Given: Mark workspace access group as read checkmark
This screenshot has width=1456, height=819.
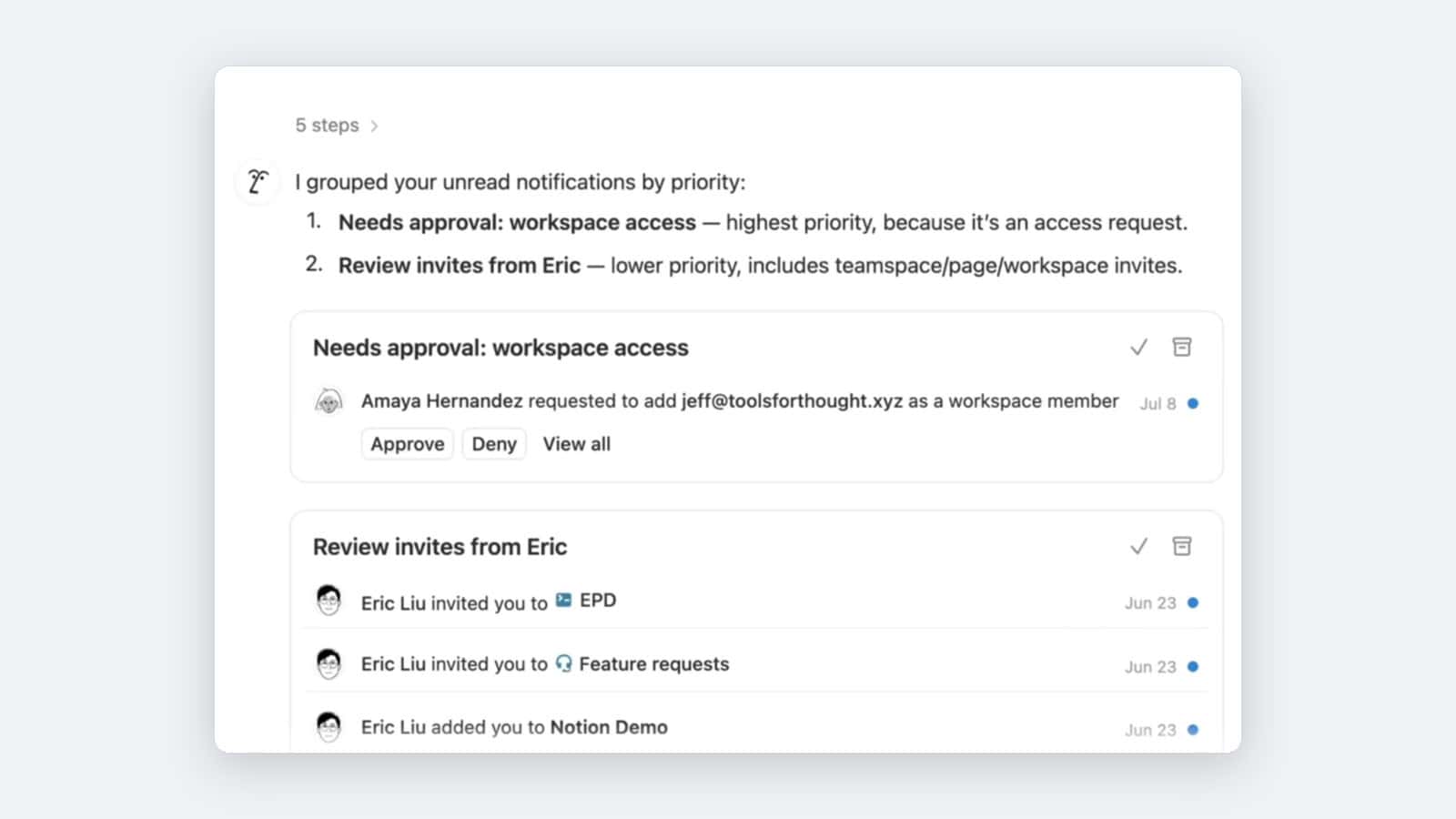Looking at the screenshot, I should click(1138, 348).
